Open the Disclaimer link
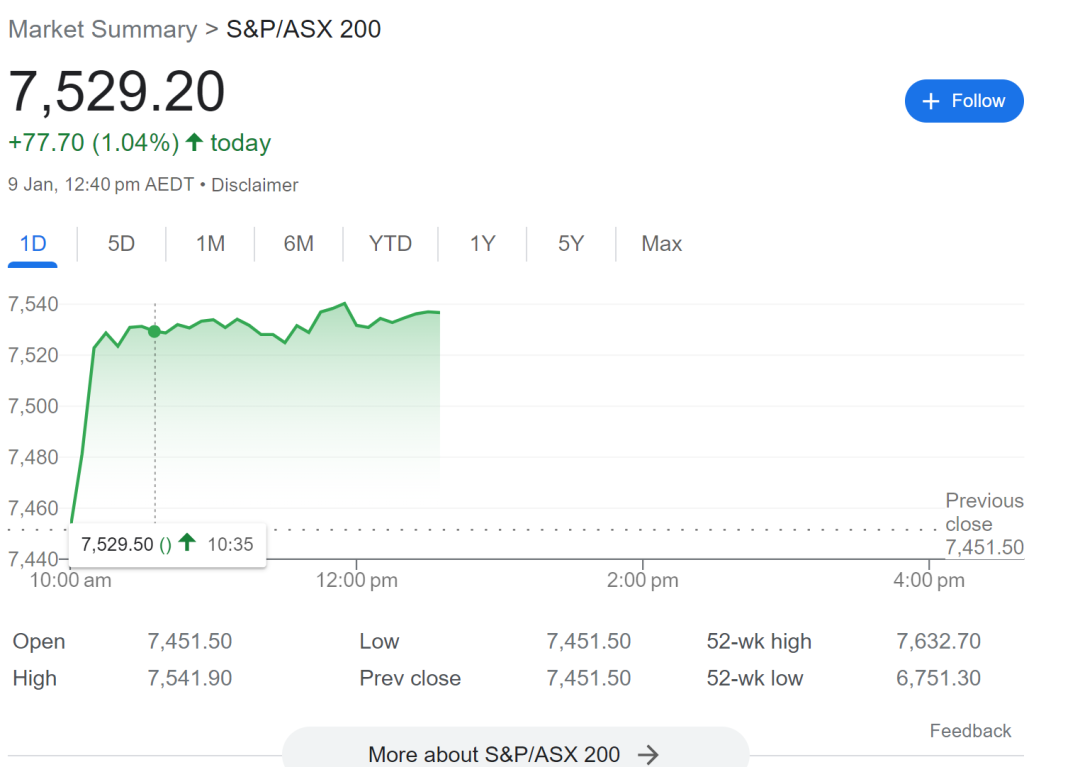 click(255, 185)
